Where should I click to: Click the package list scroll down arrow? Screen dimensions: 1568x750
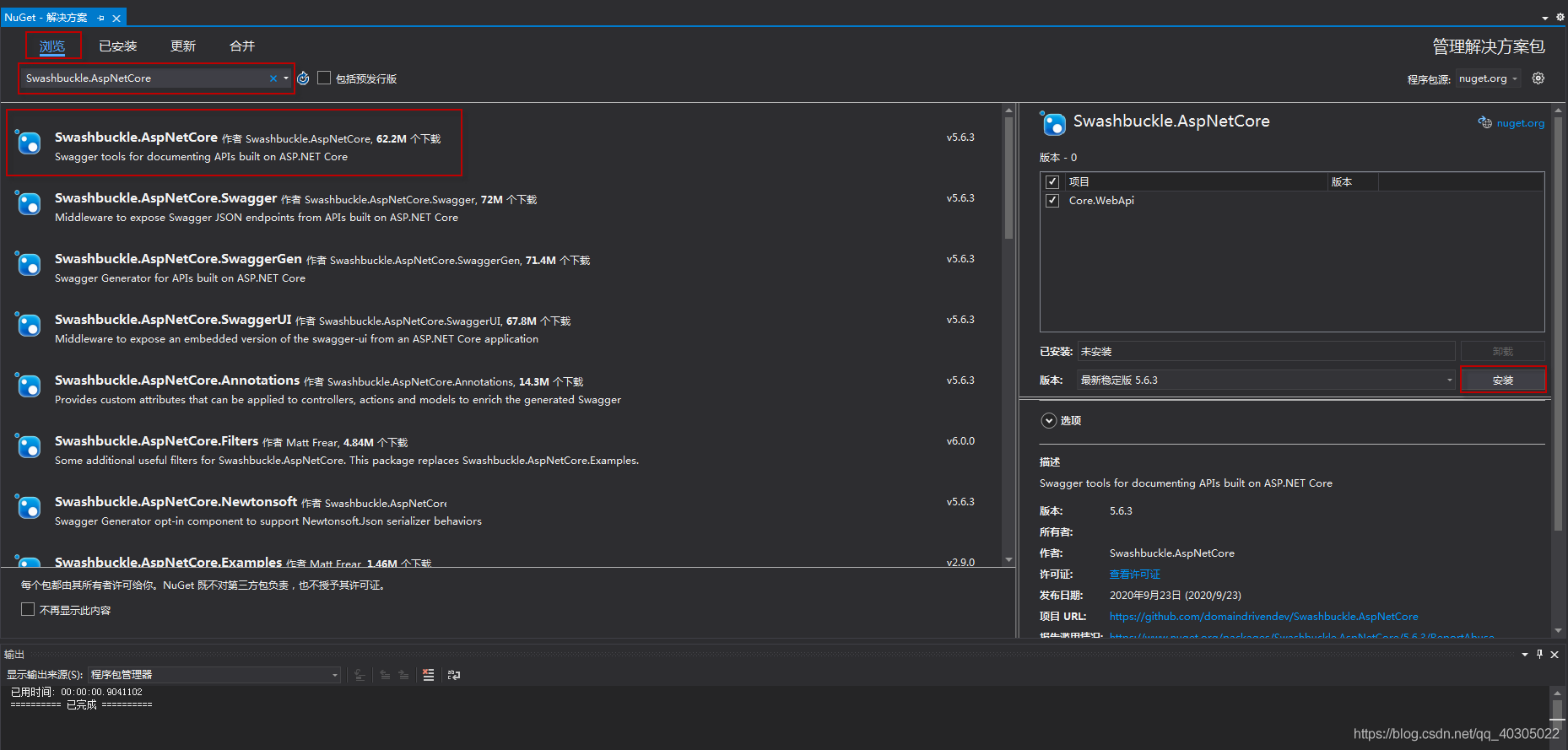(x=1008, y=559)
